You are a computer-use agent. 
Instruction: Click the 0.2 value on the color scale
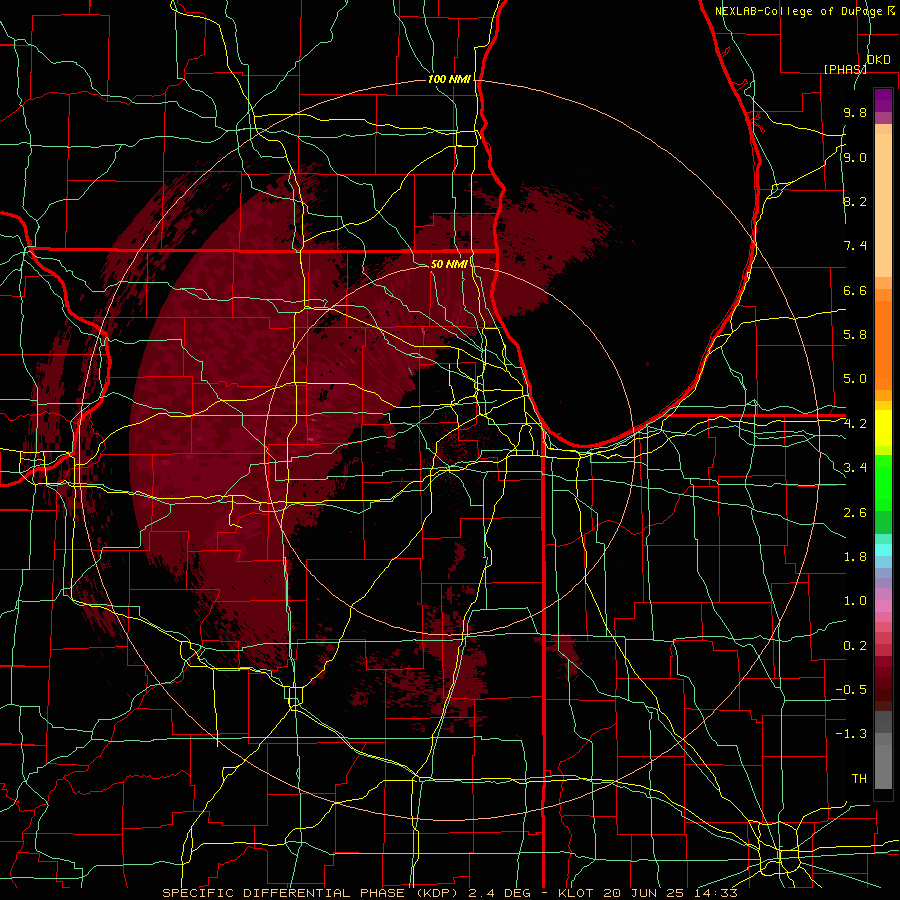point(855,646)
